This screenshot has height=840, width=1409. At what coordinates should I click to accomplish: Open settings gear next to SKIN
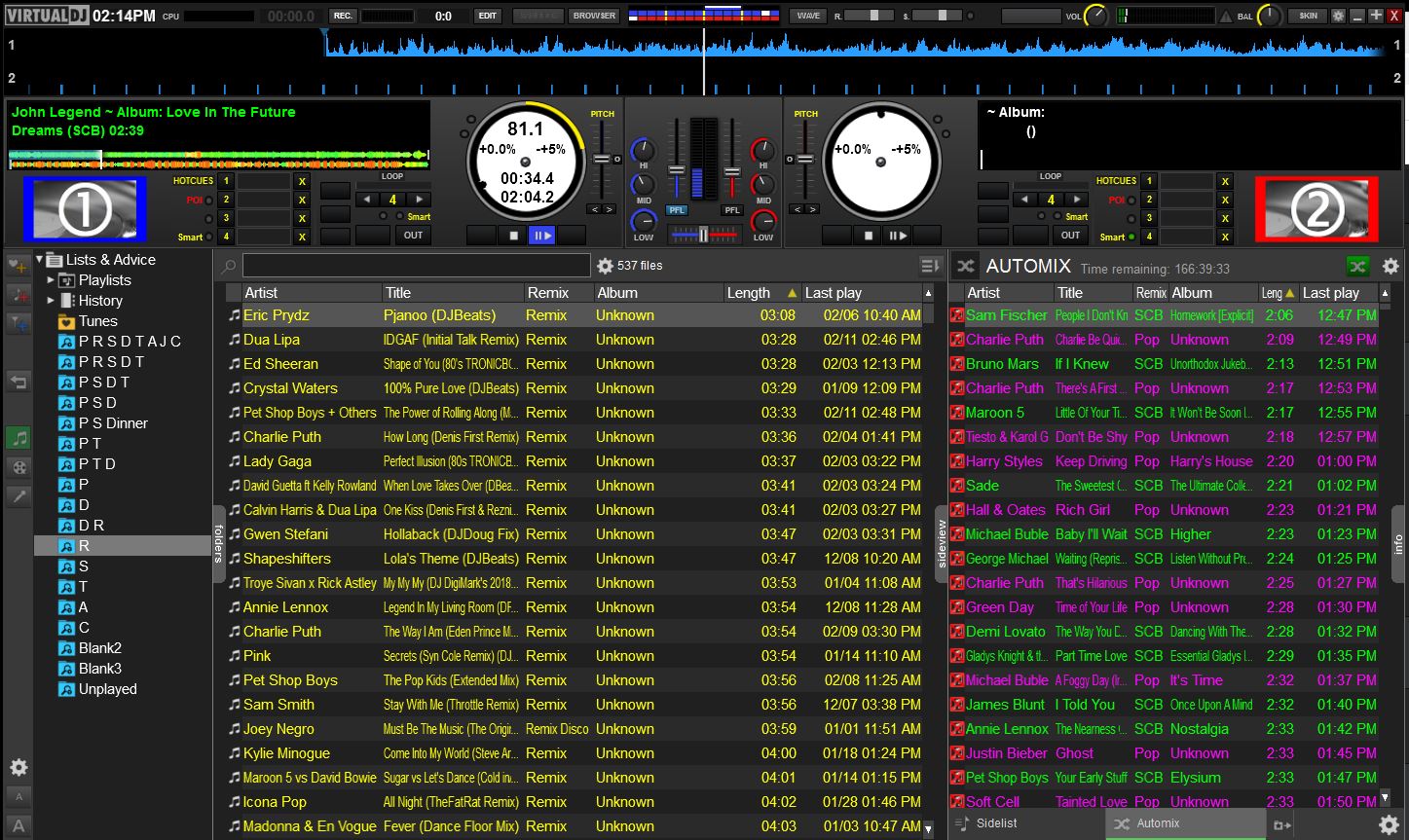click(x=1338, y=16)
